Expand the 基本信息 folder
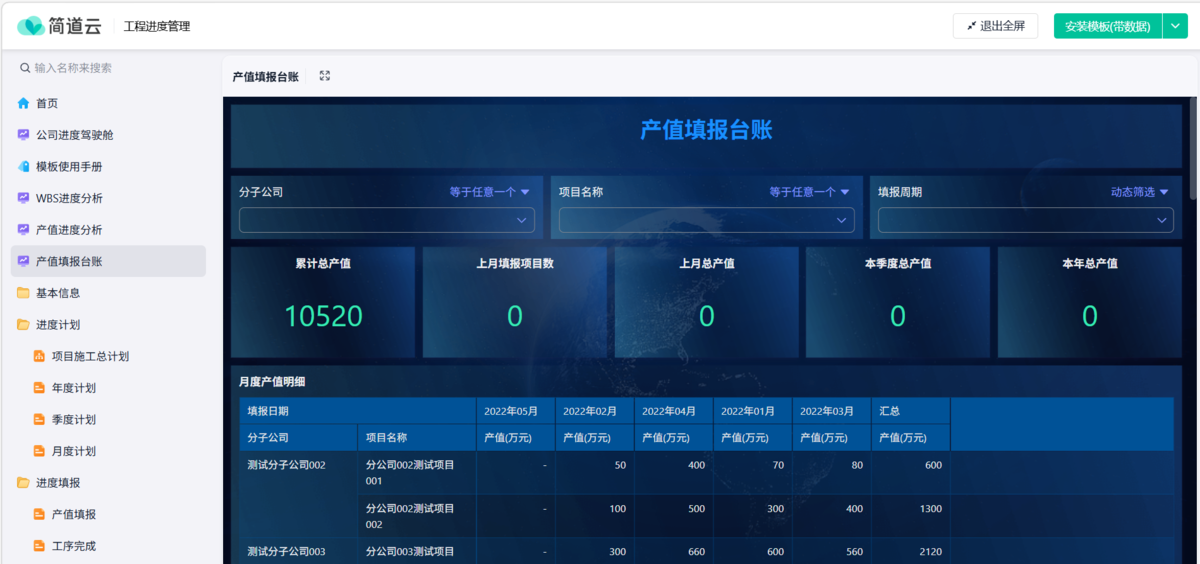The width and height of the screenshot is (1200, 564). click(23, 293)
